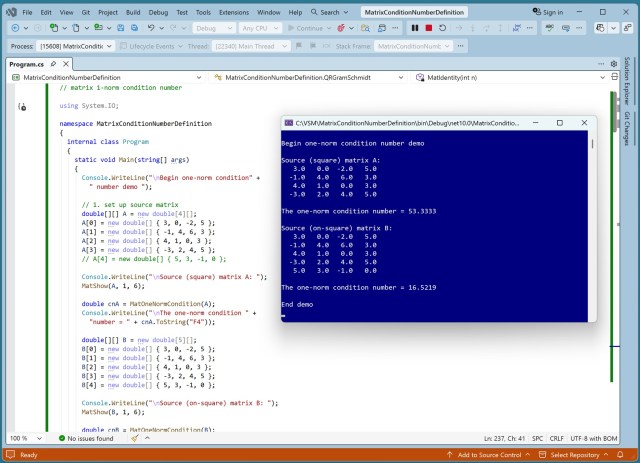This screenshot has width=640, height=463.
Task: Click the Stop Debugging red square icon
Action: (x=428, y=28)
